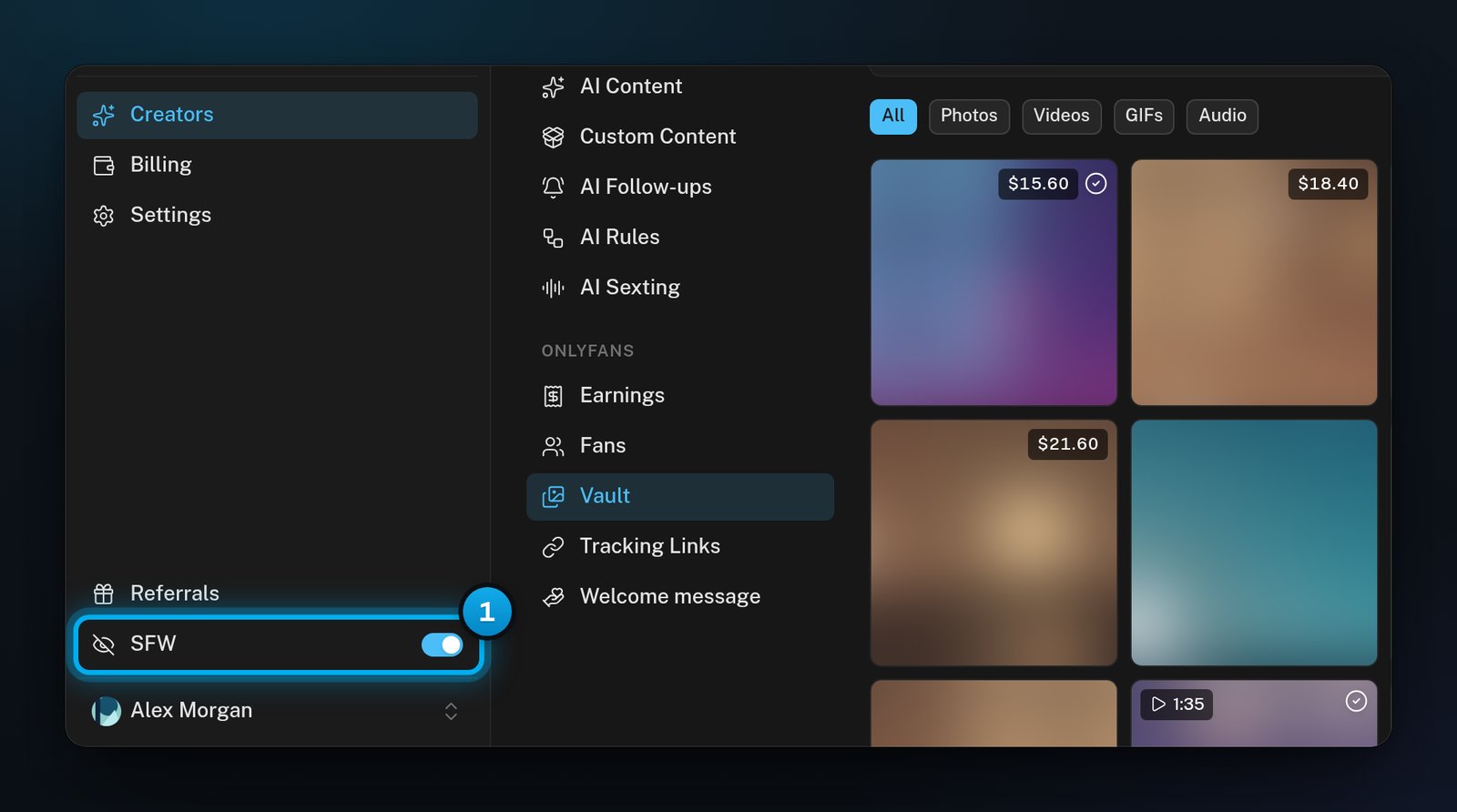Click the Billing wallet icon
The height and width of the screenshot is (812, 1457).
(x=104, y=166)
